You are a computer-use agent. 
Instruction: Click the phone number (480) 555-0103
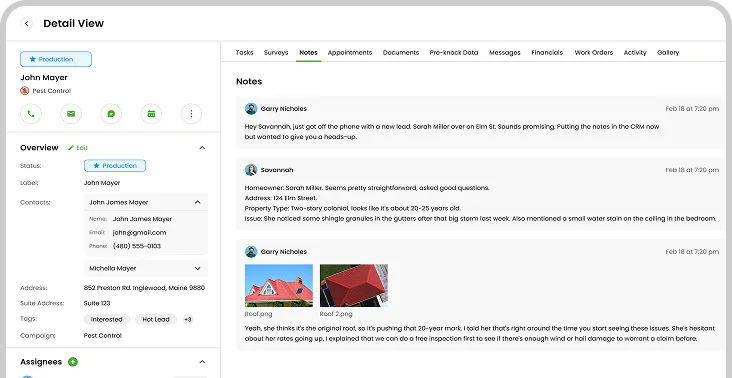click(137, 246)
